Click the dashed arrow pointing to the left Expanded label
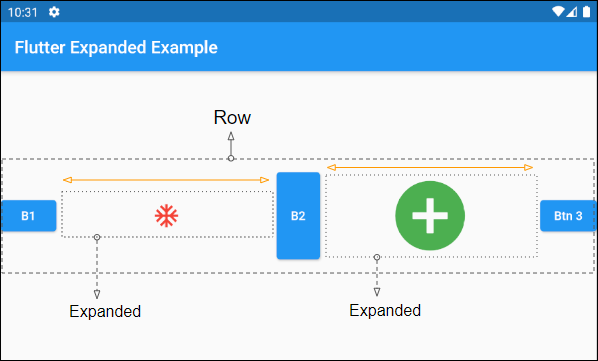Viewport: 598px width, 361px height. pyautogui.click(x=97, y=266)
